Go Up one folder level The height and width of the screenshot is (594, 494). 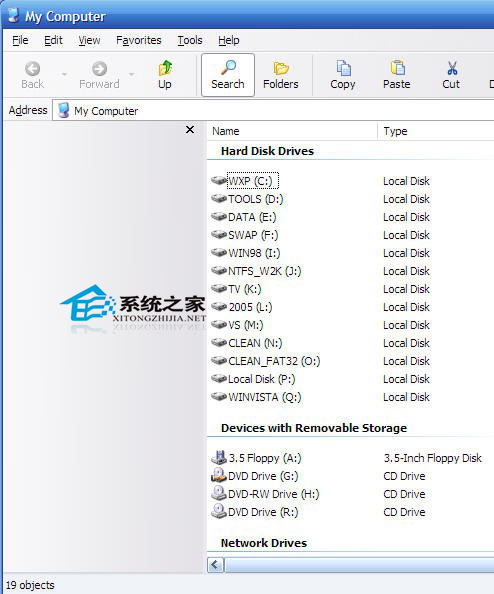pyautogui.click(x=165, y=75)
